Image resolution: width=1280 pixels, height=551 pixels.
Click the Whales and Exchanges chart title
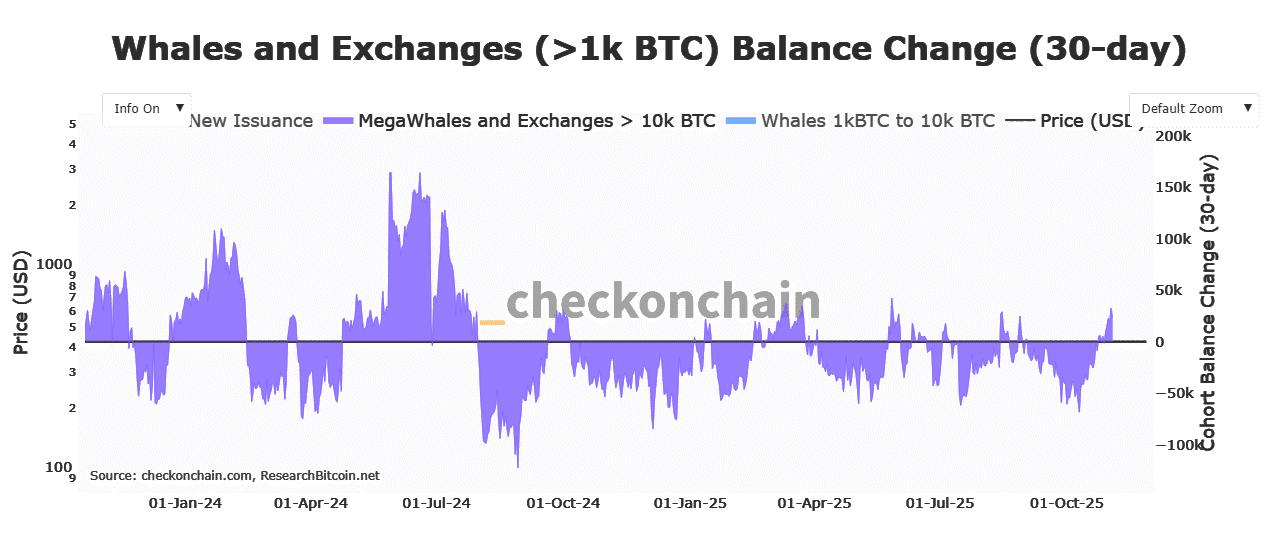pos(648,49)
